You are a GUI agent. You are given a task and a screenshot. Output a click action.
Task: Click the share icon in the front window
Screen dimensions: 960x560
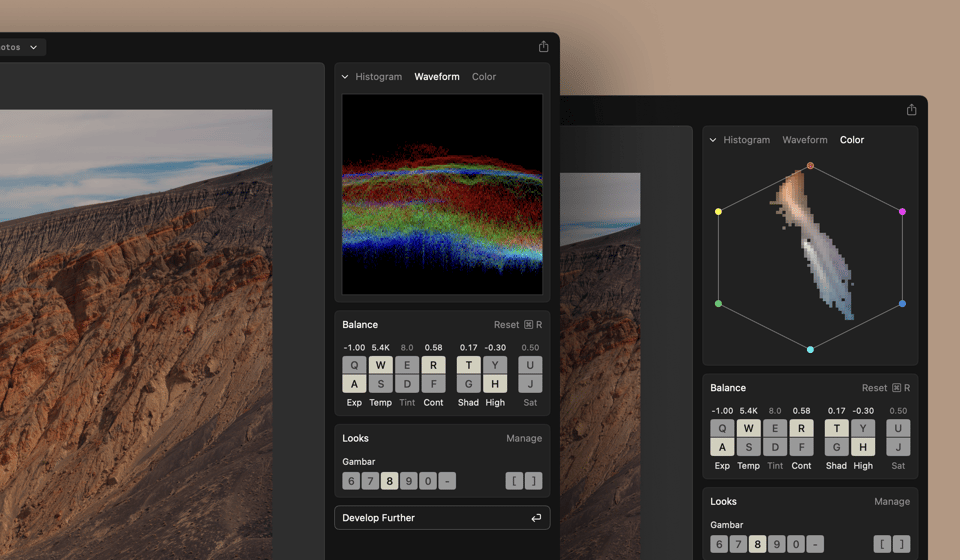pos(543,47)
